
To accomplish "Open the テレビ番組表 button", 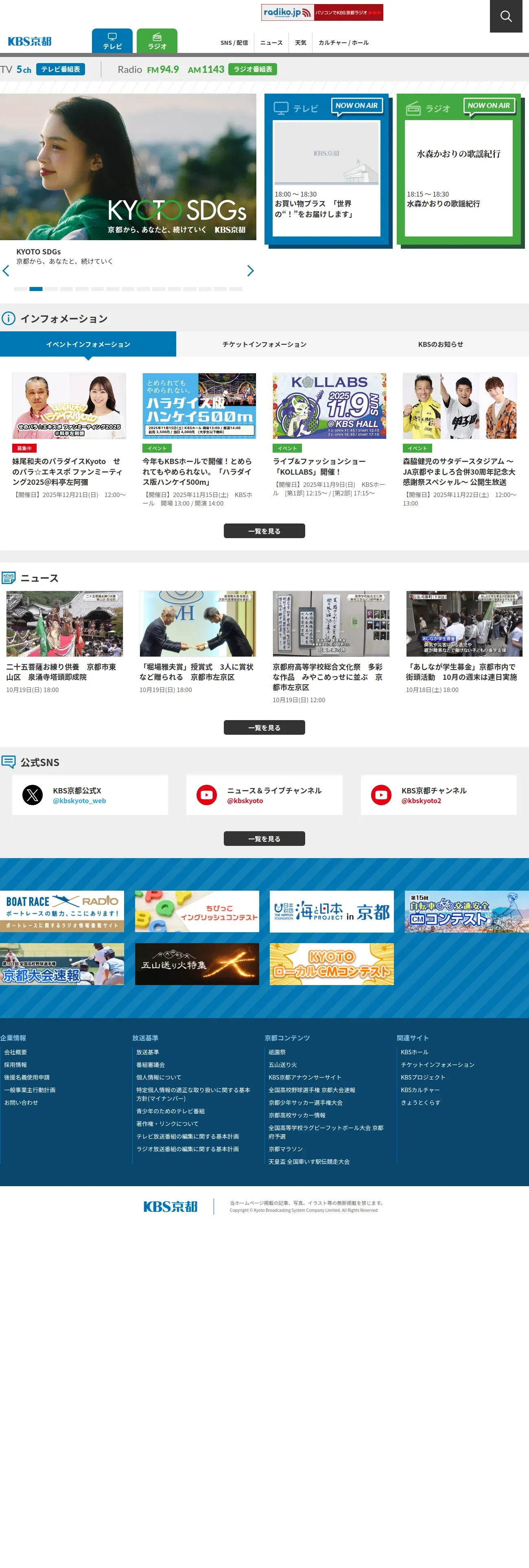I will (x=60, y=69).
